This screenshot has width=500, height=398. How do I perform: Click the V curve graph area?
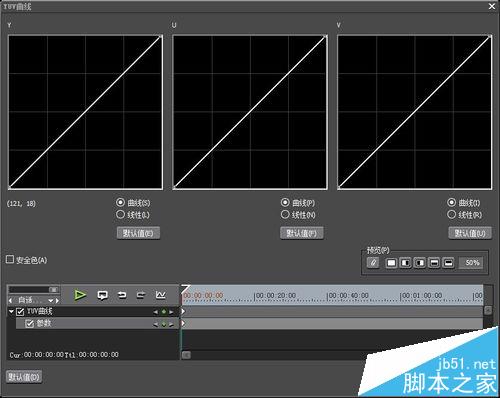415,112
